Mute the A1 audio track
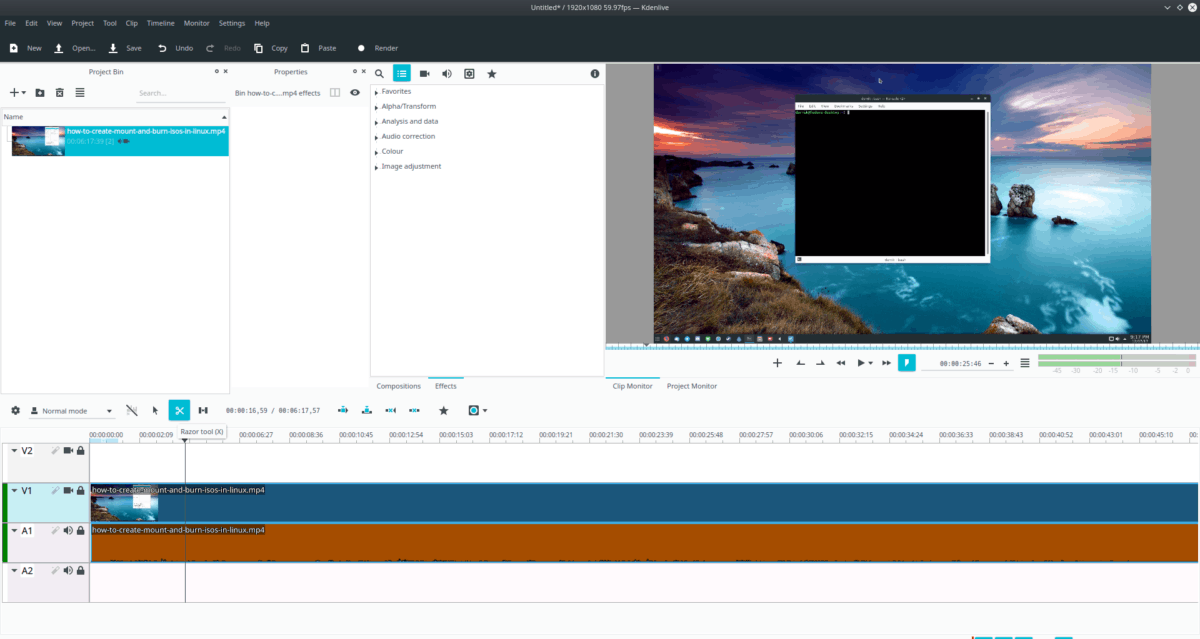Image resolution: width=1200 pixels, height=639 pixels. click(x=68, y=531)
